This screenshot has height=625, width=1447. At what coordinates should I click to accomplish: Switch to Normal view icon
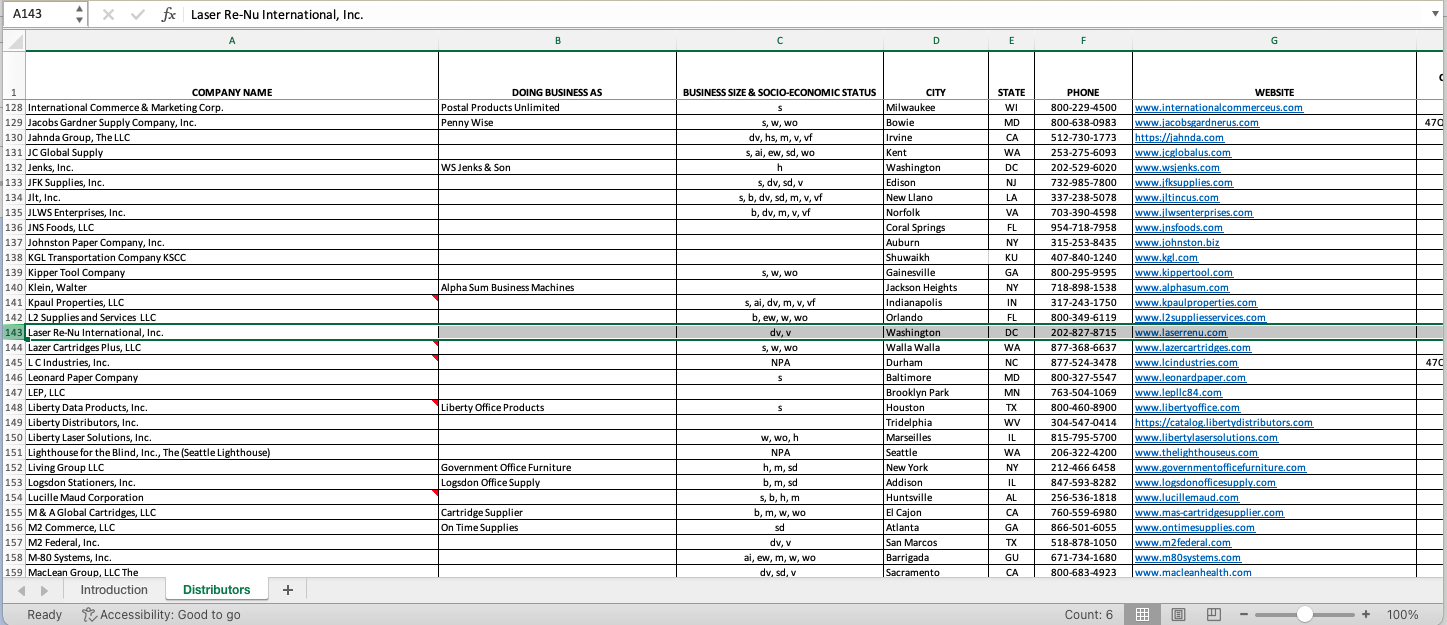(x=1142, y=615)
